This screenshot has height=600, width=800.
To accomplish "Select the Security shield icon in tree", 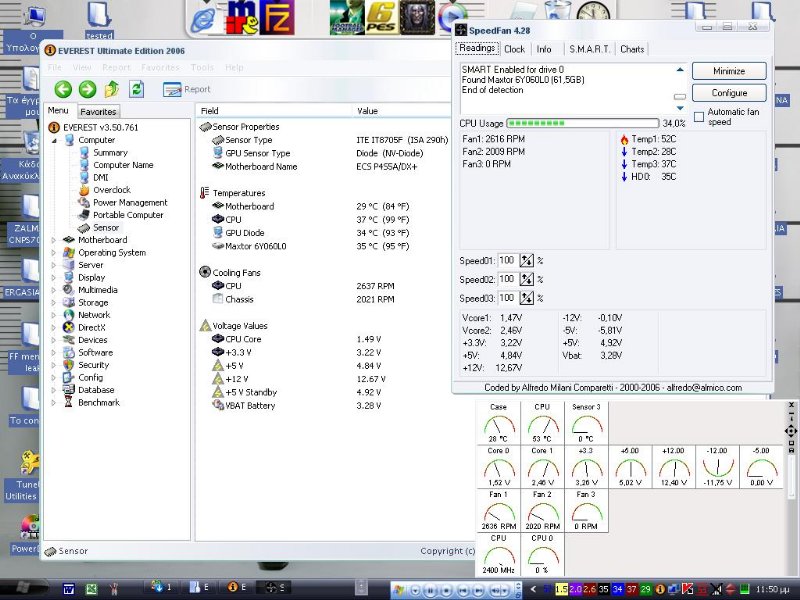I will [68, 365].
